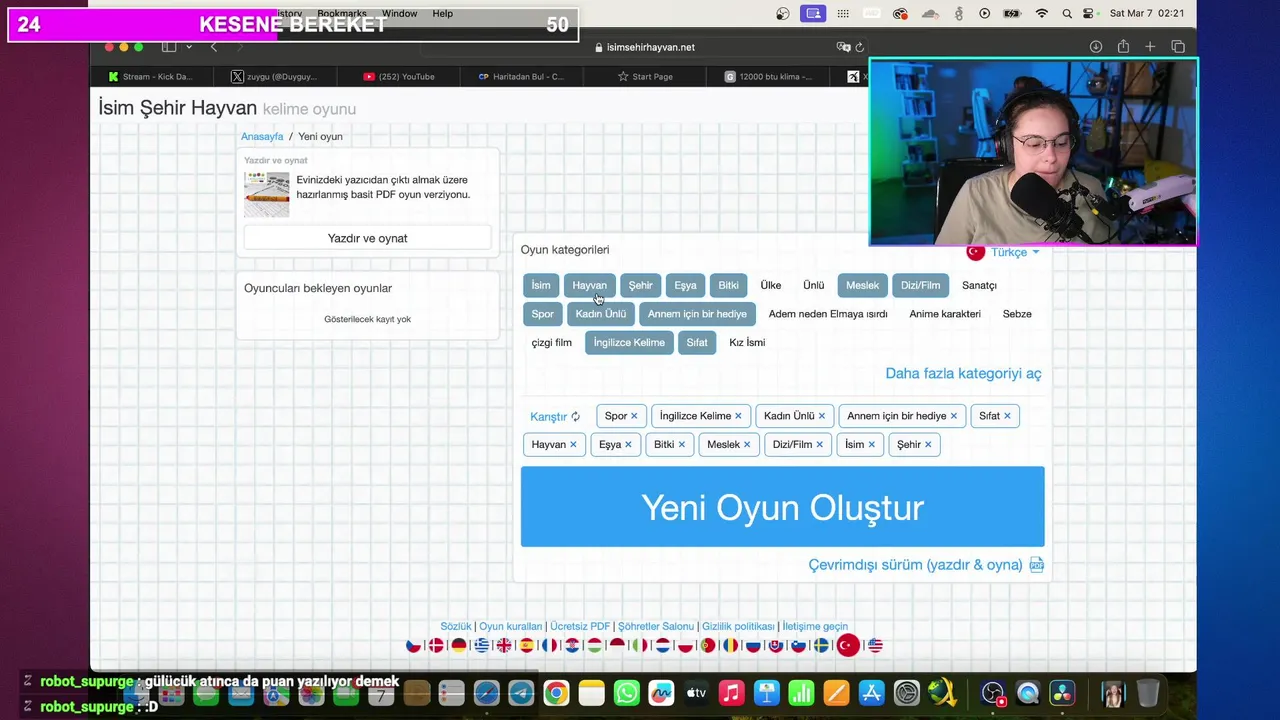Open the Help menu
Screen dimensions: 1280x720
point(442,14)
